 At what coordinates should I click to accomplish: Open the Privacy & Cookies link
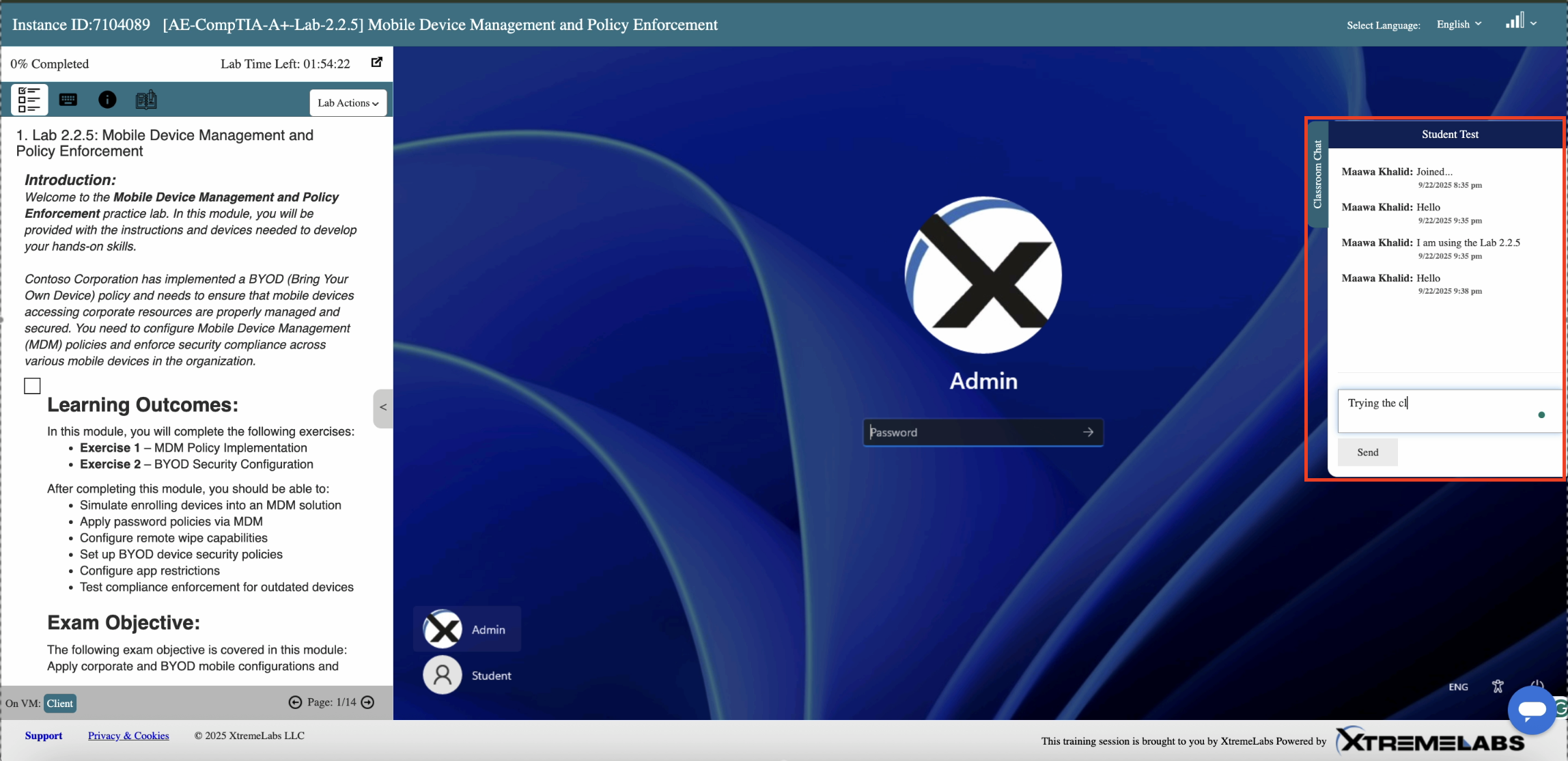pos(128,736)
